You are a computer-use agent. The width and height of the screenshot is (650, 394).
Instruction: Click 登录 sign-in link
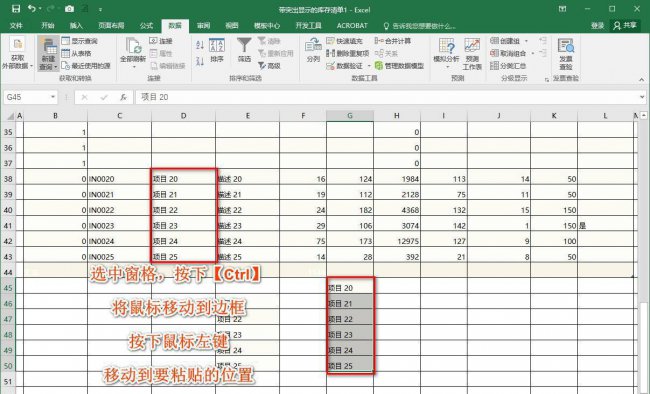tap(597, 26)
